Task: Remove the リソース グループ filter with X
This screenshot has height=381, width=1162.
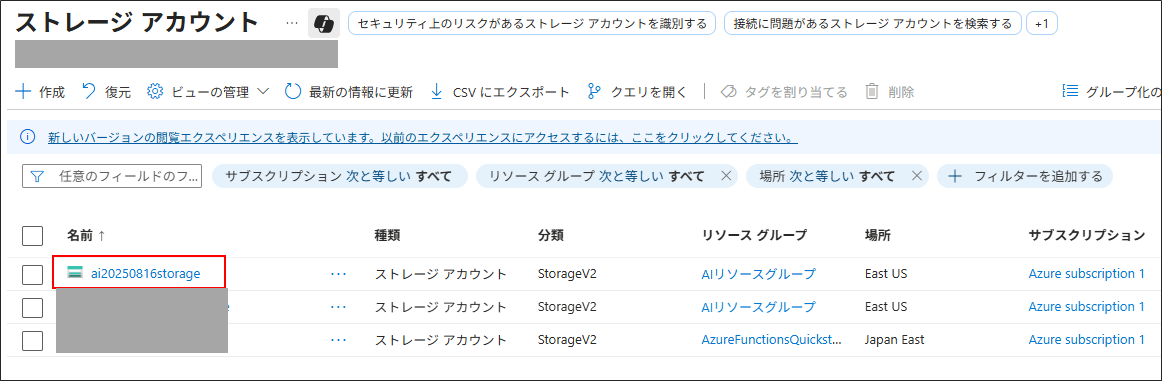Action: click(x=726, y=176)
